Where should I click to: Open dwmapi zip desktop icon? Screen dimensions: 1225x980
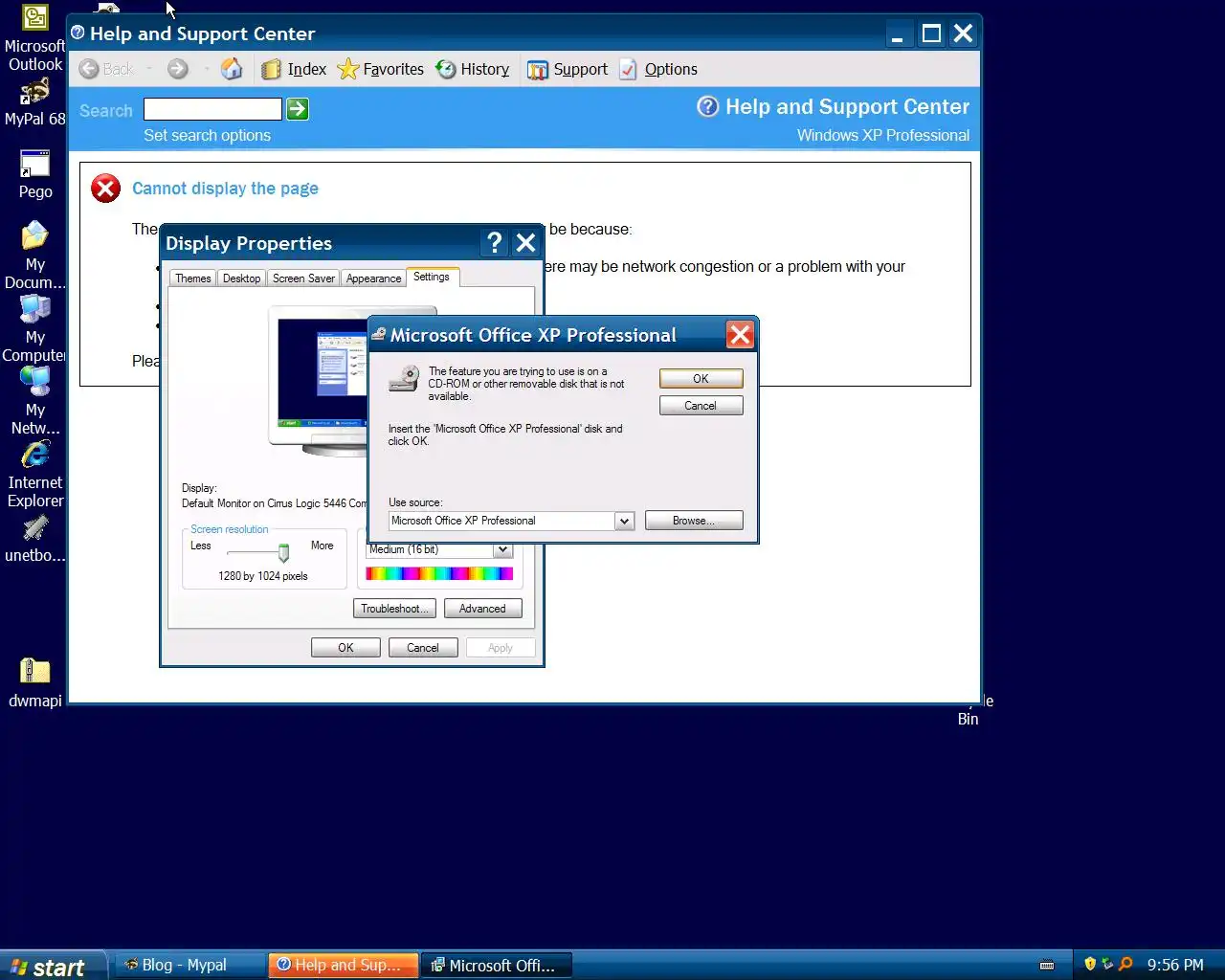click(x=34, y=683)
